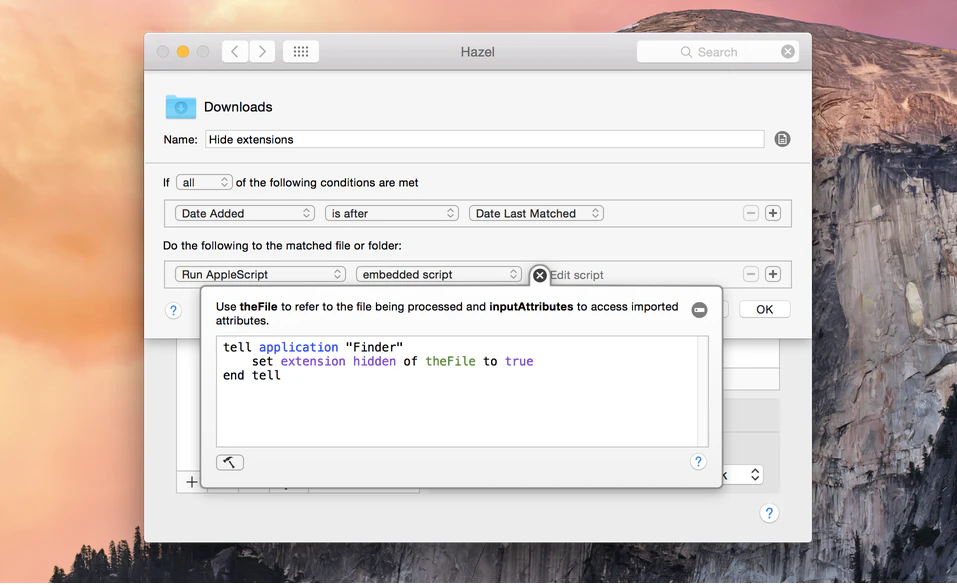The height and width of the screenshot is (585, 957).
Task: Add a folder with the plus button
Action: [x=192, y=482]
